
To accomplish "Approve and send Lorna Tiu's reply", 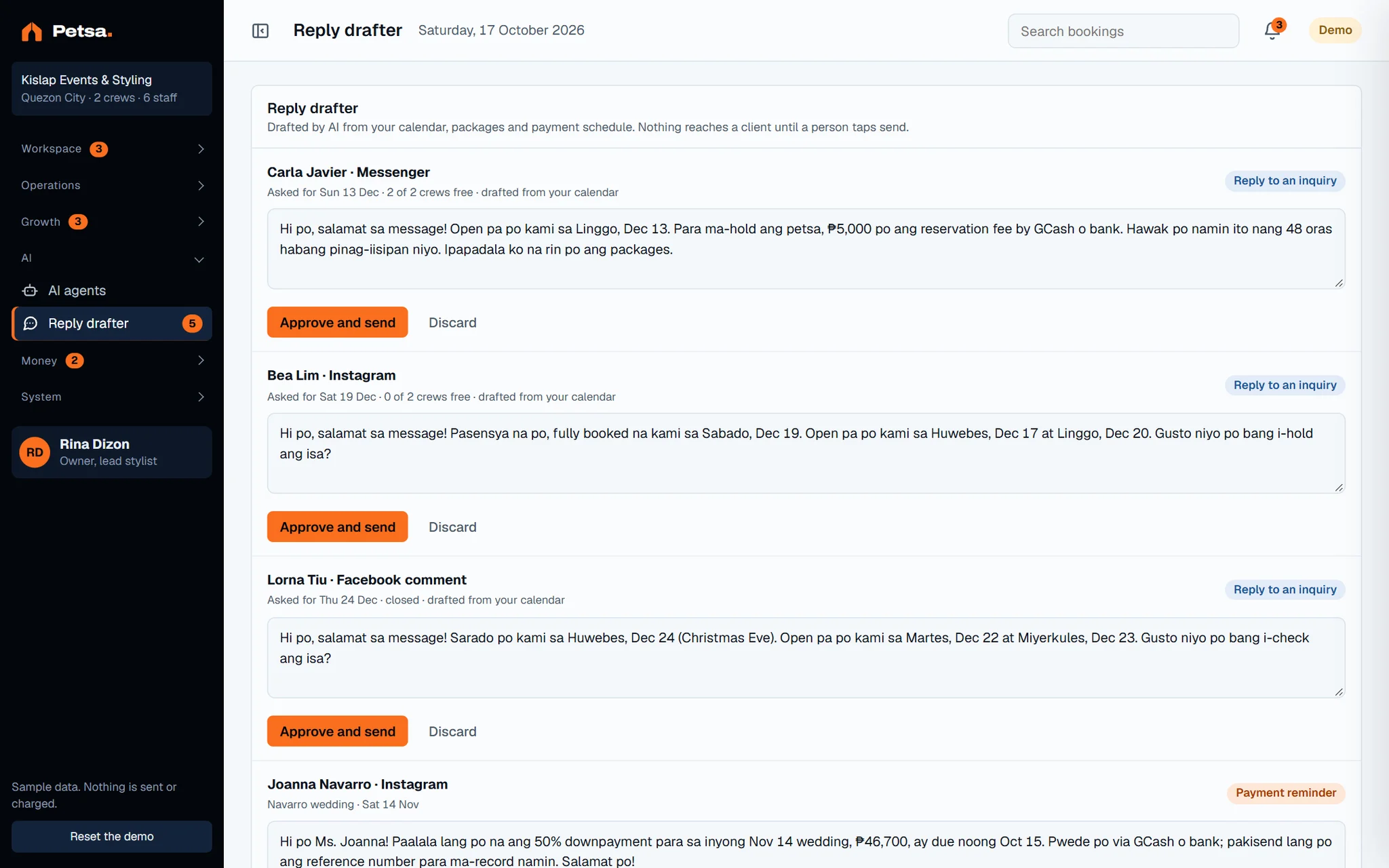I will (337, 731).
